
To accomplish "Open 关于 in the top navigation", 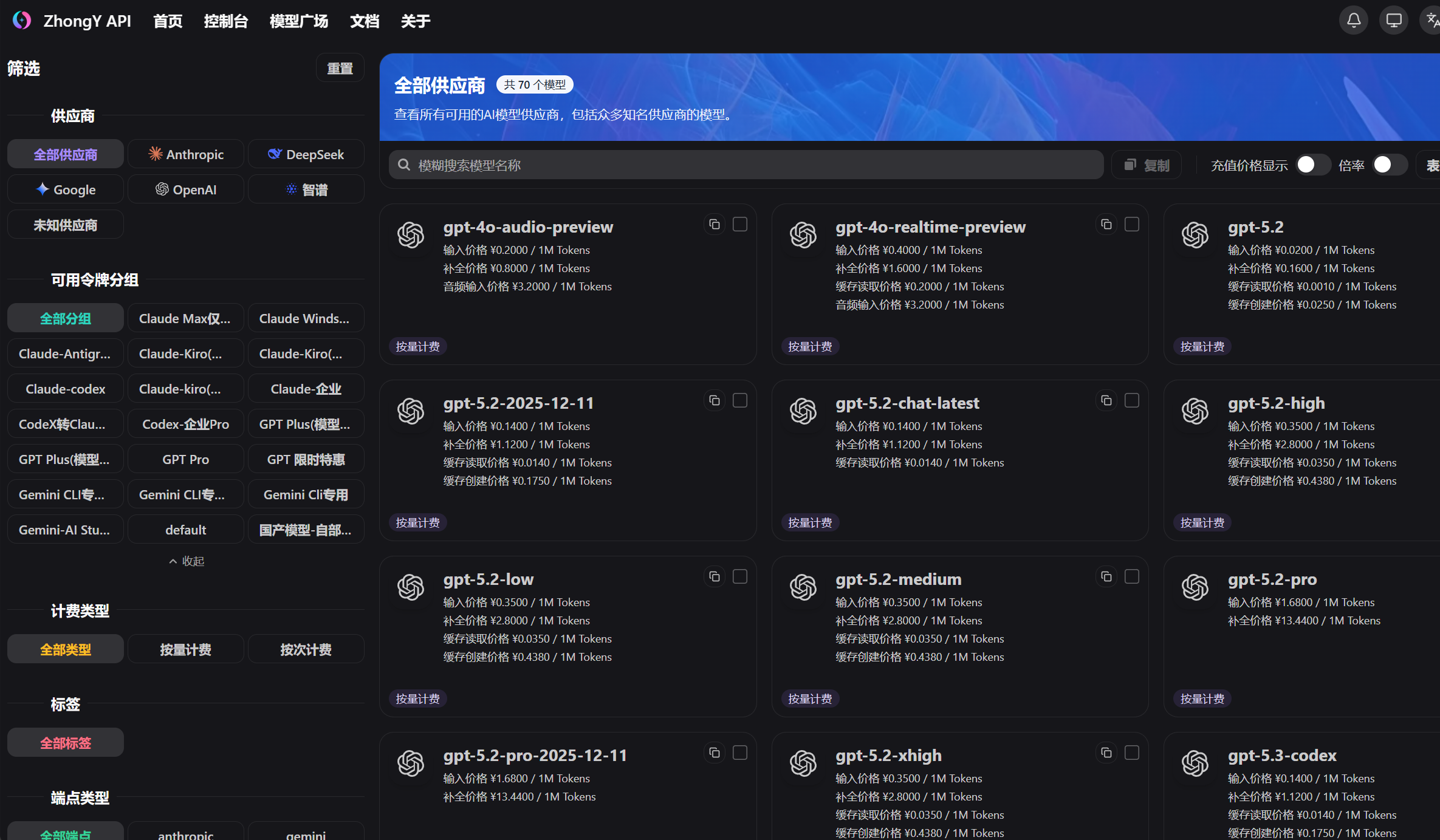I will 416,21.
